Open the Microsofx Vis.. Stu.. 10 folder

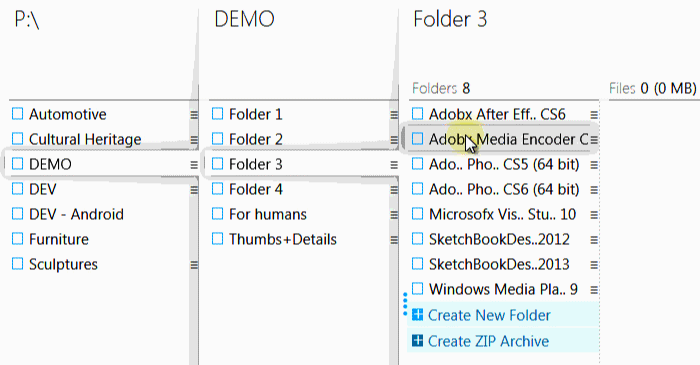(x=503, y=214)
